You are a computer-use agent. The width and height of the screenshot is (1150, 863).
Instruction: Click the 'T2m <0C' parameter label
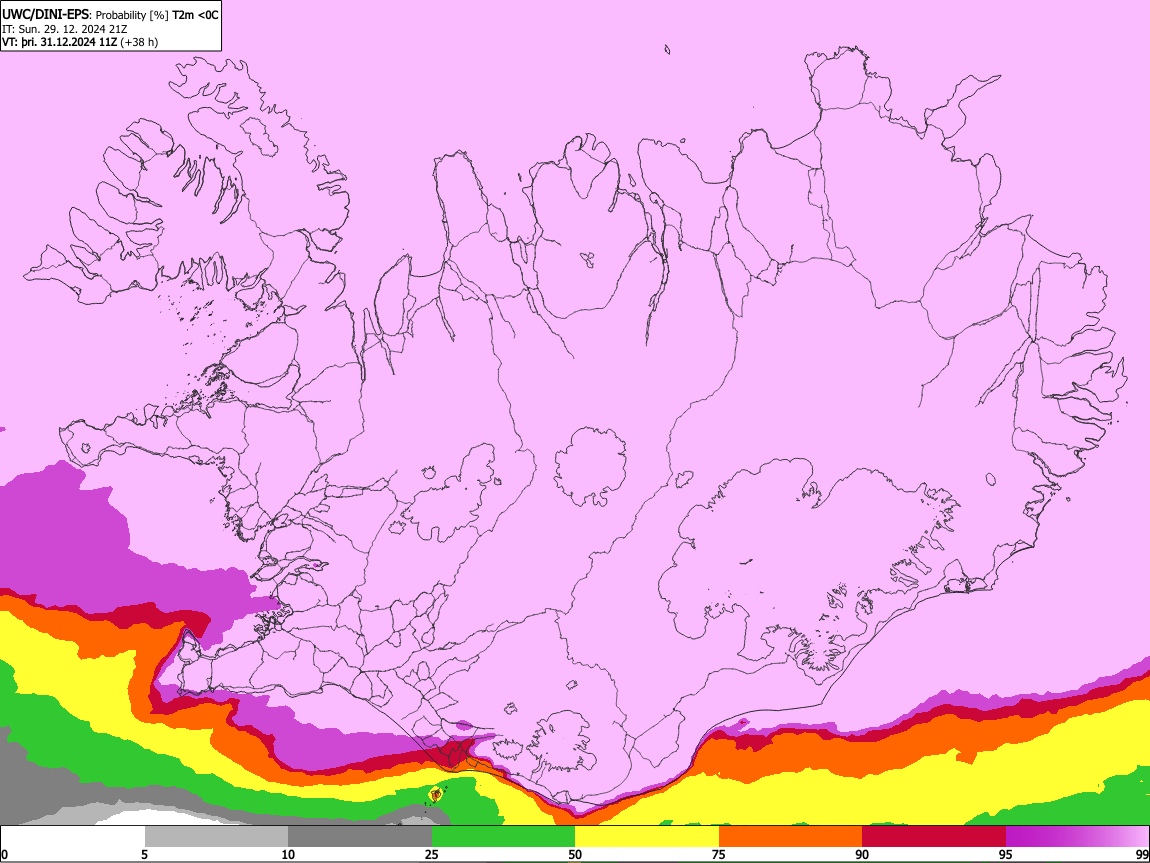[195, 15]
